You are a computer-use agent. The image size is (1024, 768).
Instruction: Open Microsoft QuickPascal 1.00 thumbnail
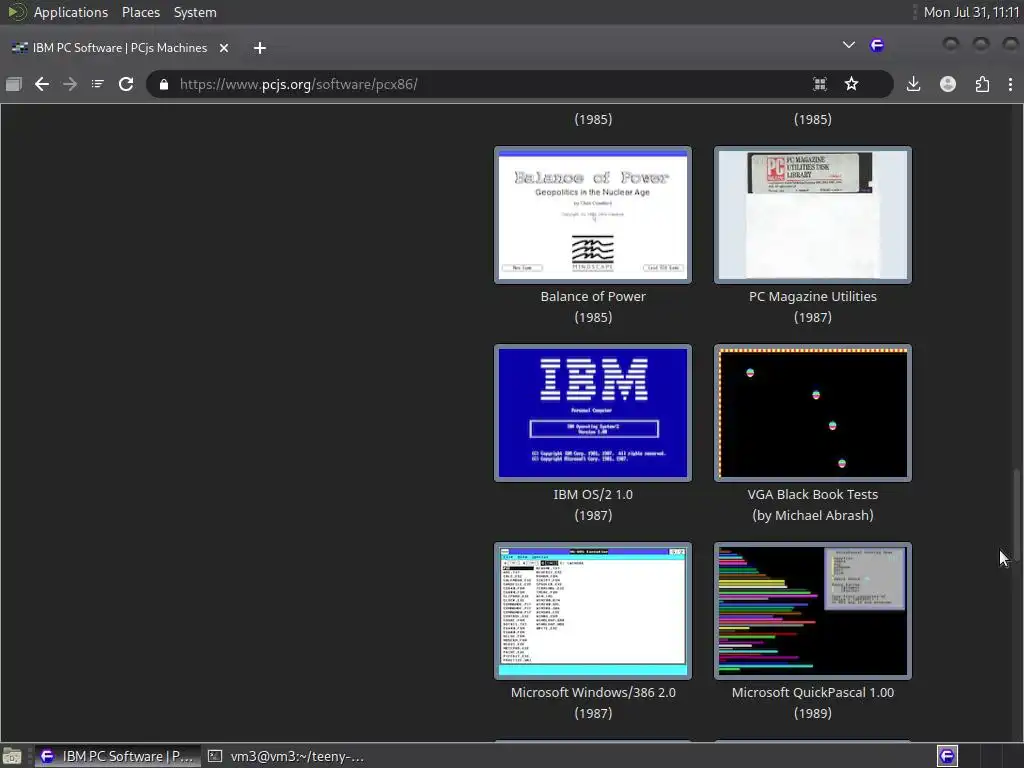[812, 611]
